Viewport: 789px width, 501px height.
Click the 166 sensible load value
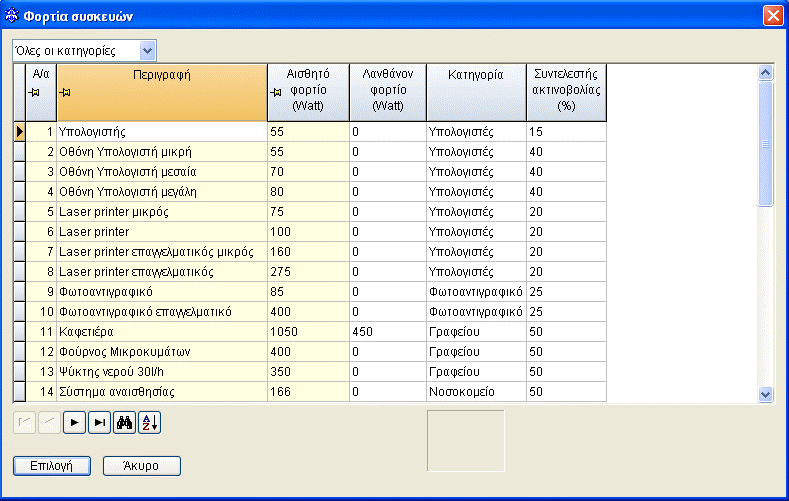[308, 392]
